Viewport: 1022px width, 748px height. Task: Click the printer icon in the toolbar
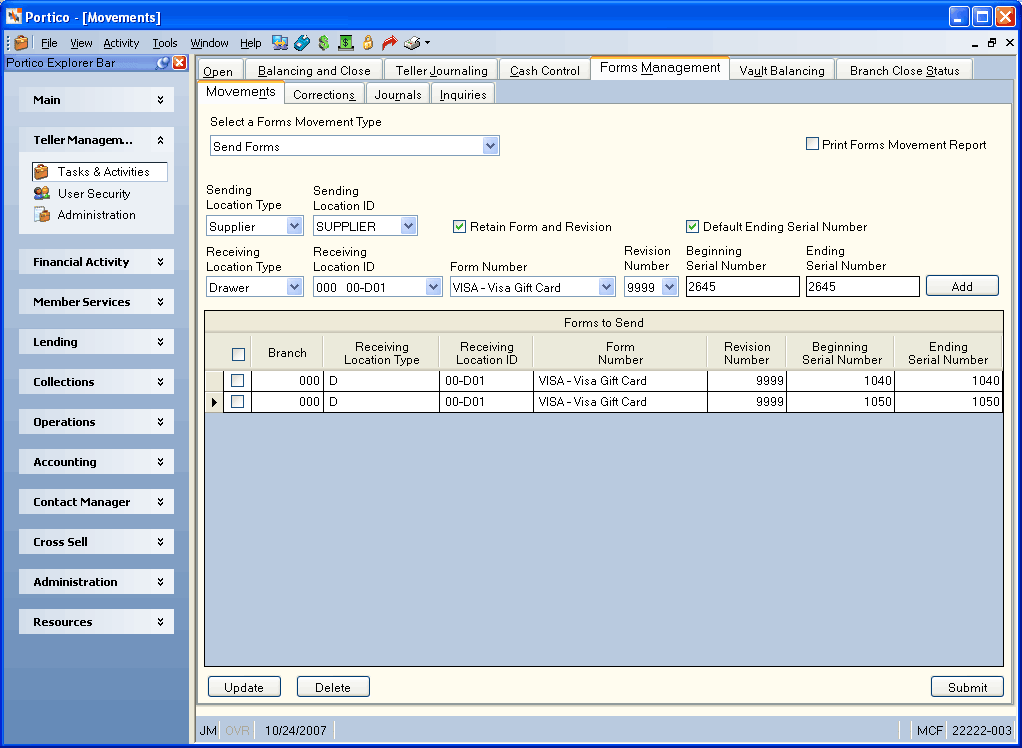coord(412,43)
